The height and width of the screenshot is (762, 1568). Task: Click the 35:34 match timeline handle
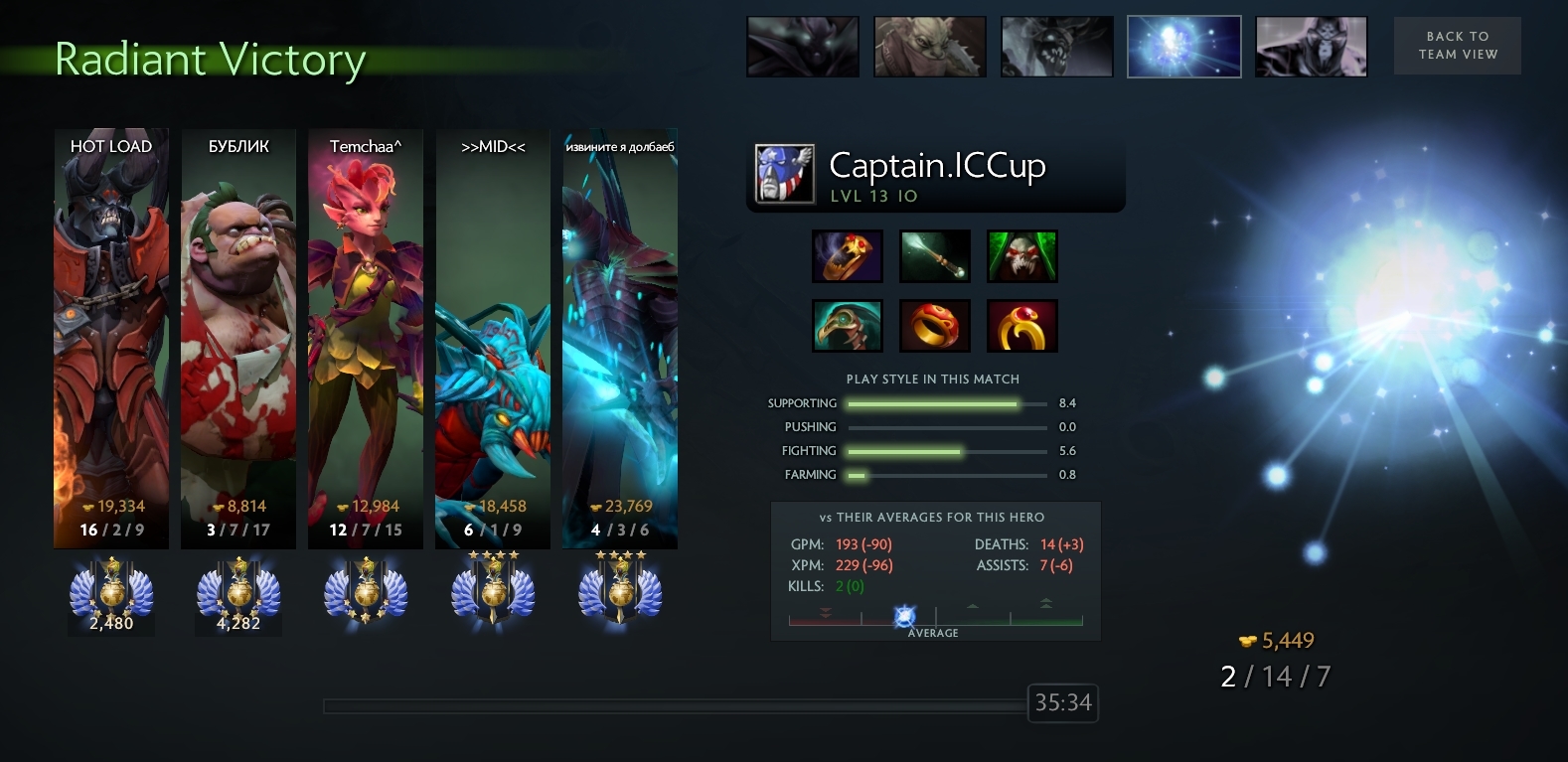1063,703
